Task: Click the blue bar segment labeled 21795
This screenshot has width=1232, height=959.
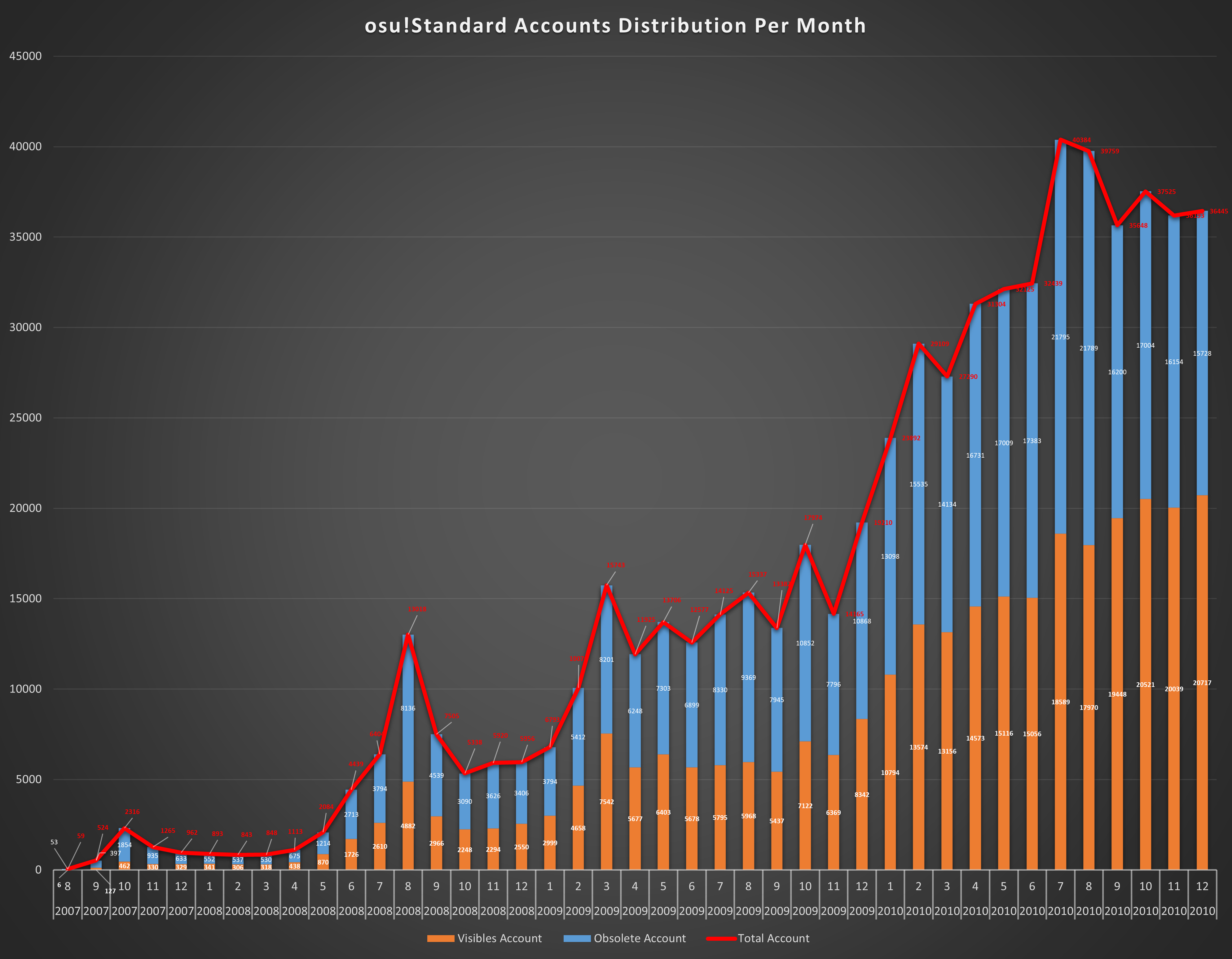Action: click(x=1060, y=395)
